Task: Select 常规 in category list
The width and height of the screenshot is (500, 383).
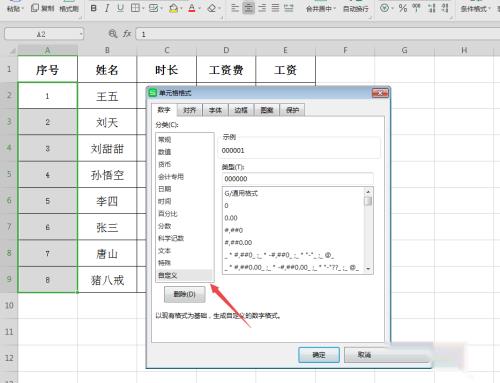Action: pos(184,139)
